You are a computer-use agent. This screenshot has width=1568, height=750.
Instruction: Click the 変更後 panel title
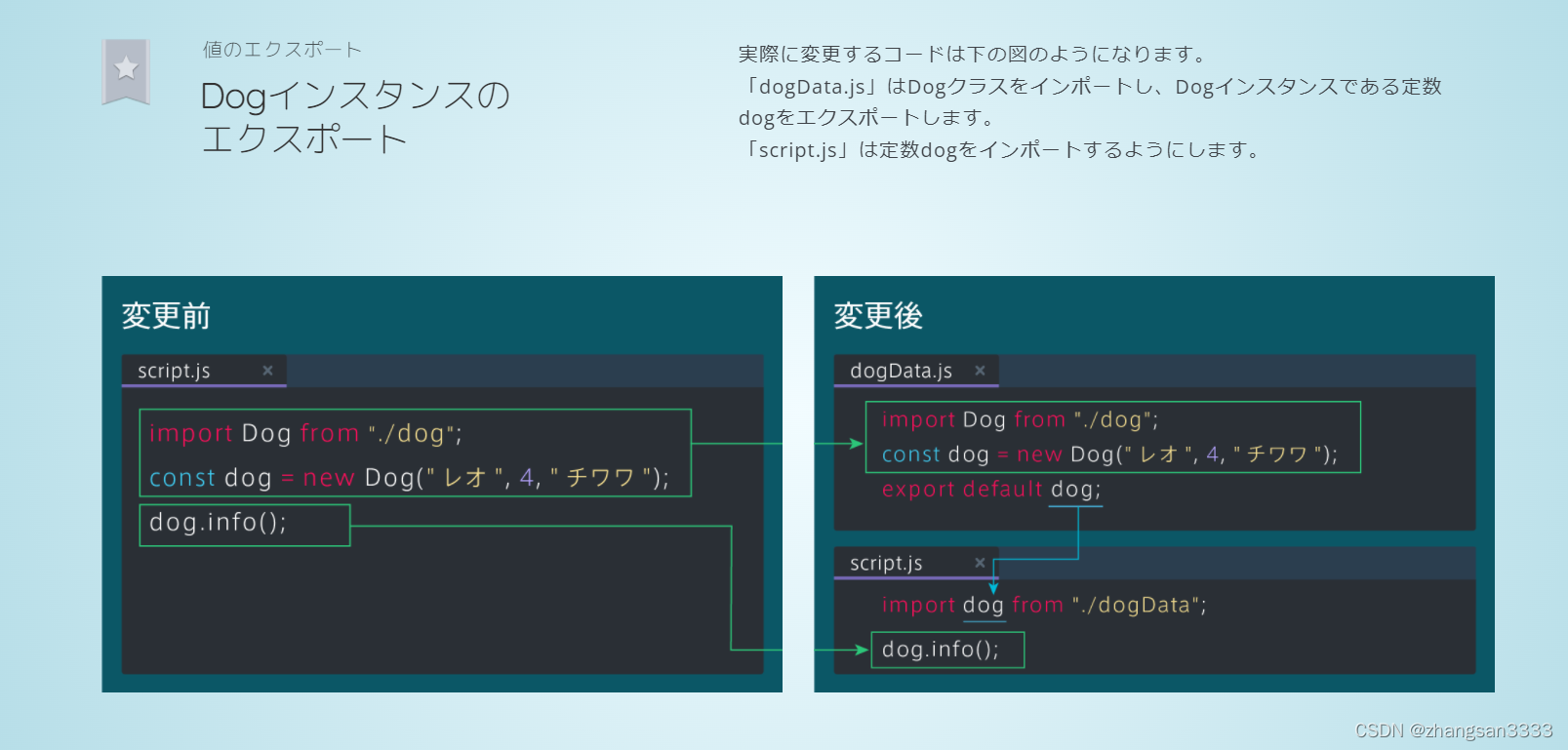point(878,316)
